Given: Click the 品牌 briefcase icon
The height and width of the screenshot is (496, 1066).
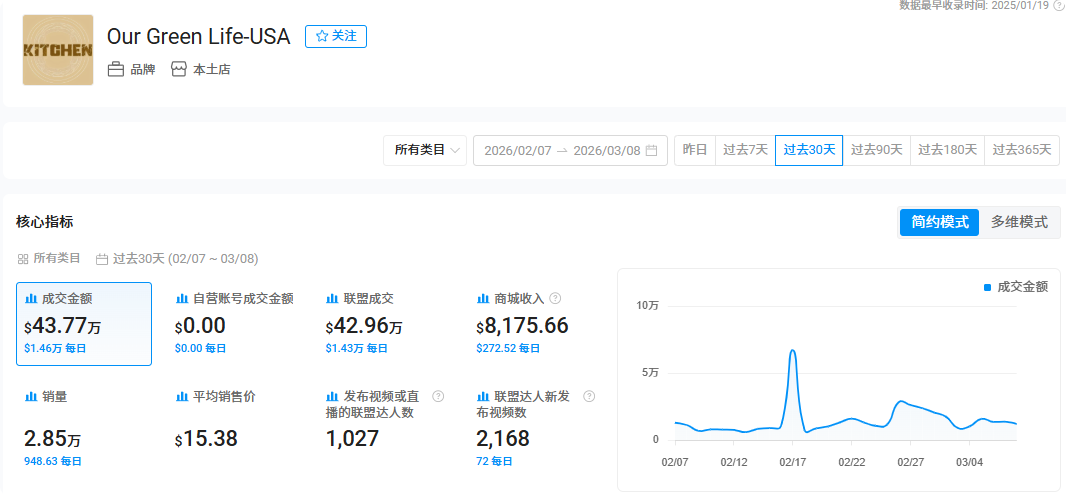Looking at the screenshot, I should 116,70.
